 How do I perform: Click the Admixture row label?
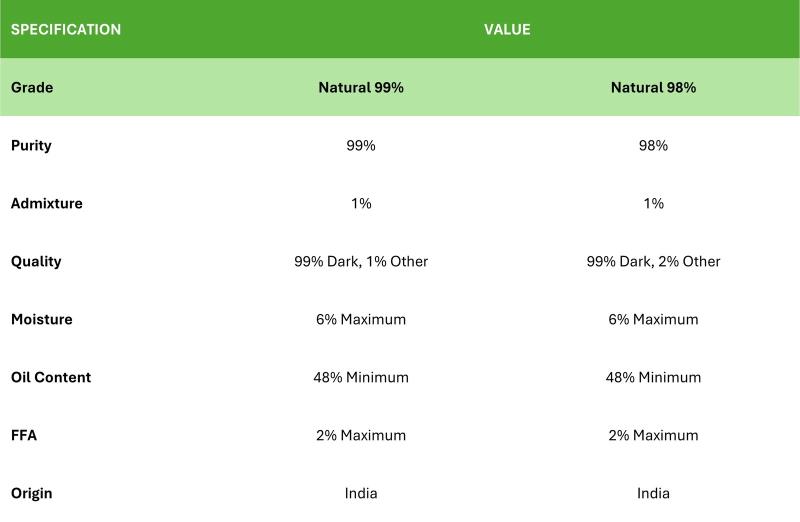pyautogui.click(x=46, y=203)
